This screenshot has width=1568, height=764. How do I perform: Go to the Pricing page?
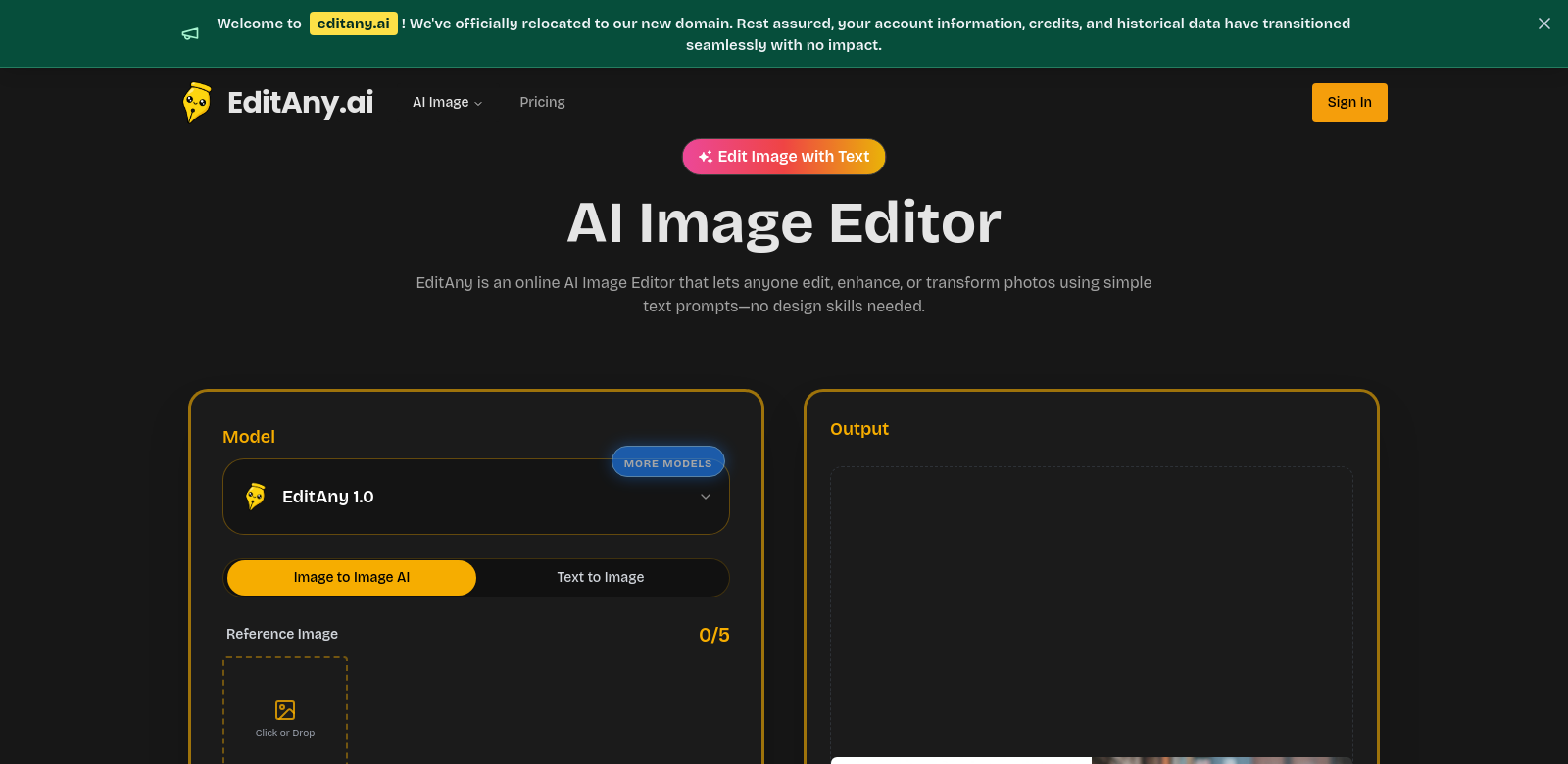[x=542, y=102]
